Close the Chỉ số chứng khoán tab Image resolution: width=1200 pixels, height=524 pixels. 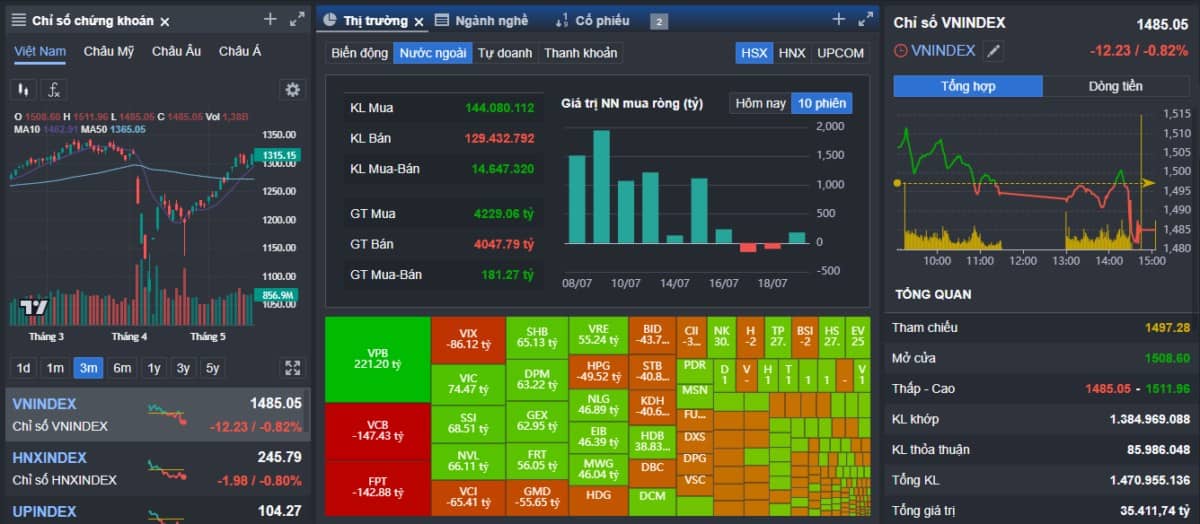tap(165, 21)
